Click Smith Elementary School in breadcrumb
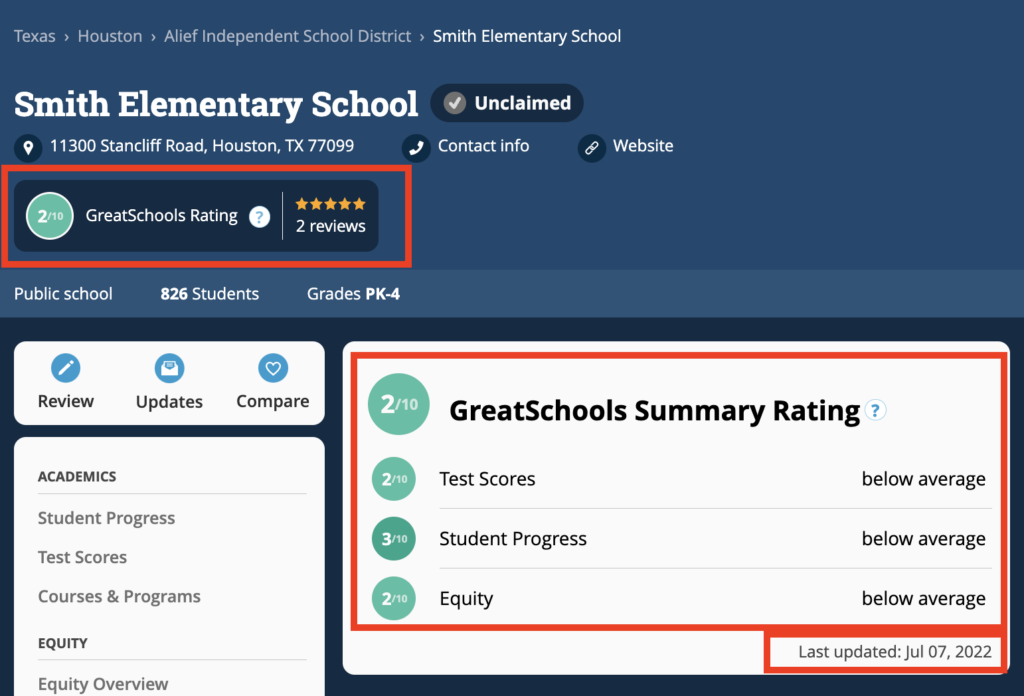 (x=527, y=36)
